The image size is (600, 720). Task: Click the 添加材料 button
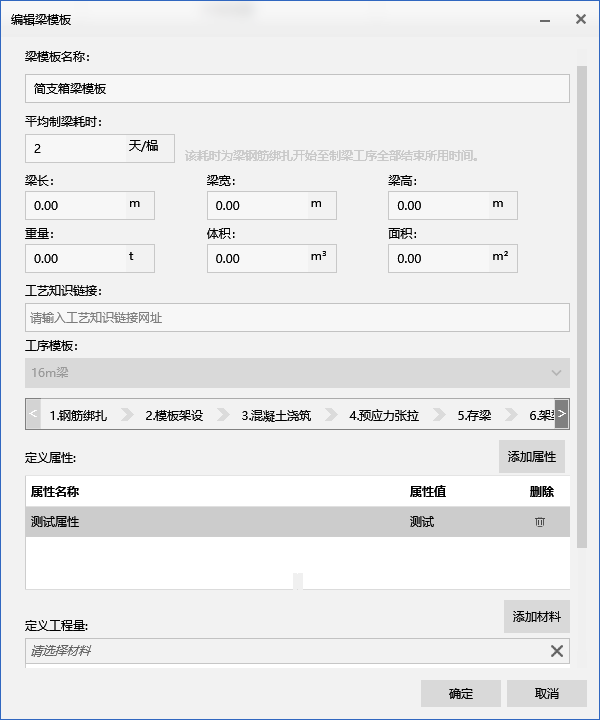click(537, 616)
